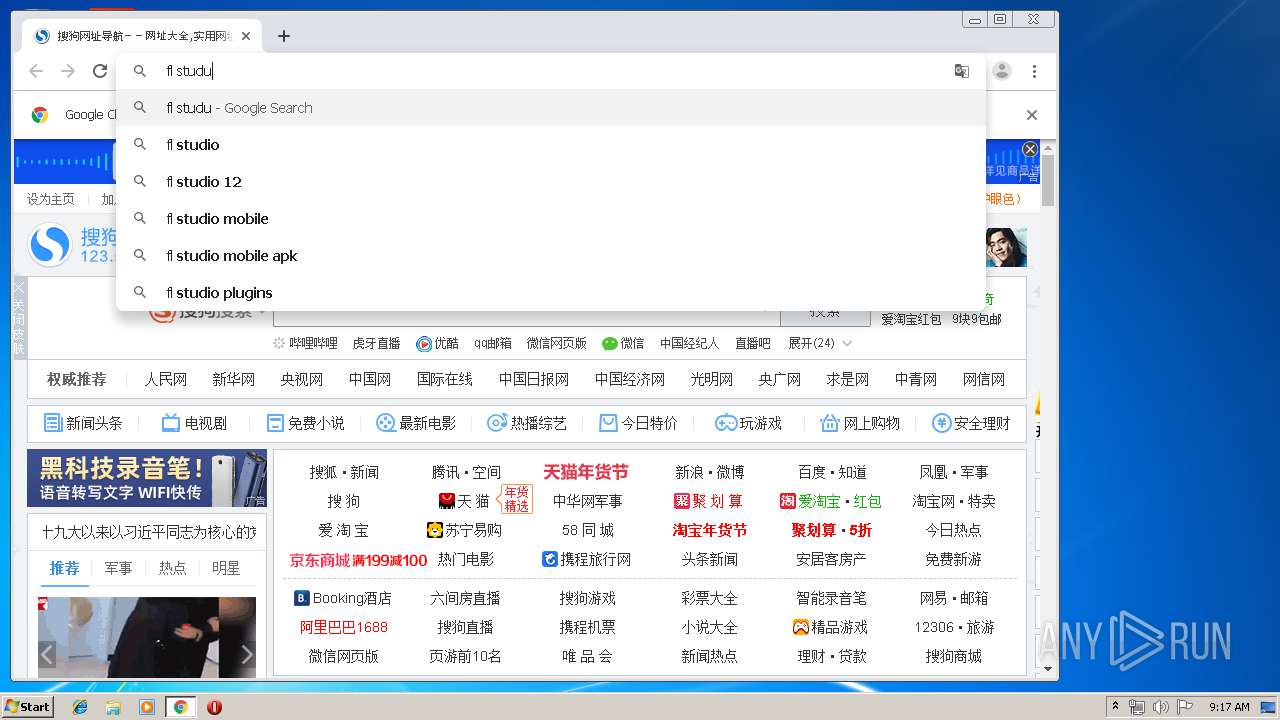Open the Chrome profile avatar
Image resolution: width=1280 pixels, height=720 pixels.
(1002, 71)
